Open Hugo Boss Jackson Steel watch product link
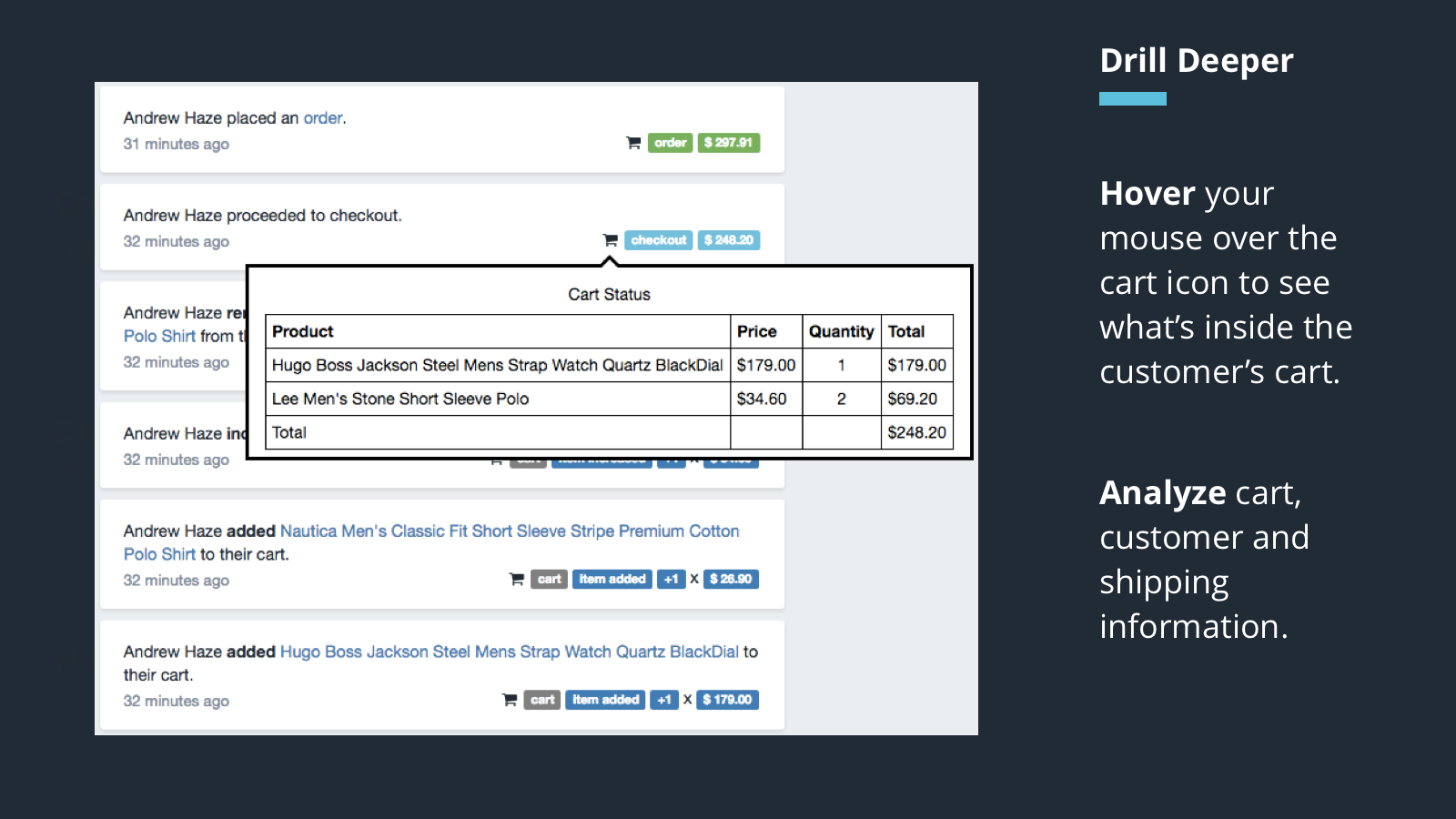 coord(510,652)
